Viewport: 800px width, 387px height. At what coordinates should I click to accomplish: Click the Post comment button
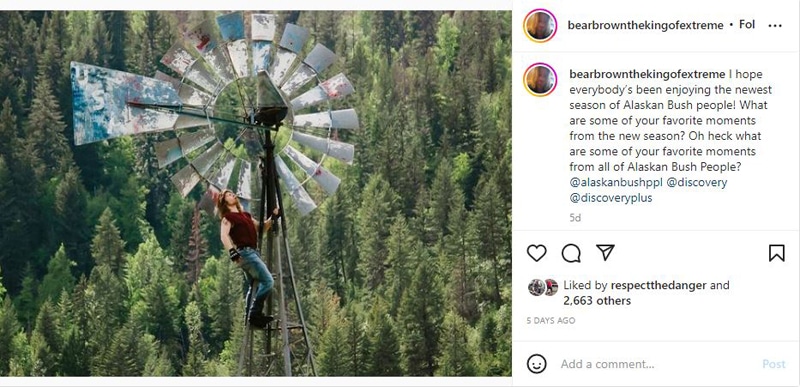[773, 364]
